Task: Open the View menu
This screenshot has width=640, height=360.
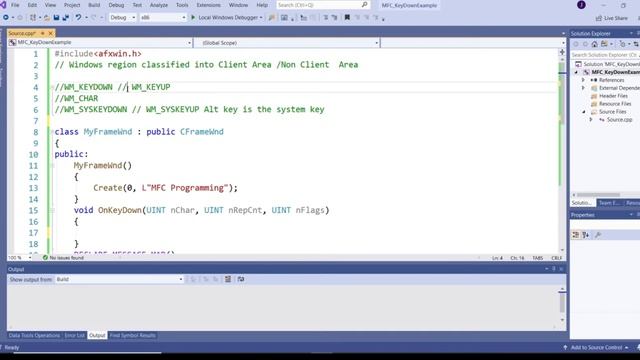Action: [50, 5]
